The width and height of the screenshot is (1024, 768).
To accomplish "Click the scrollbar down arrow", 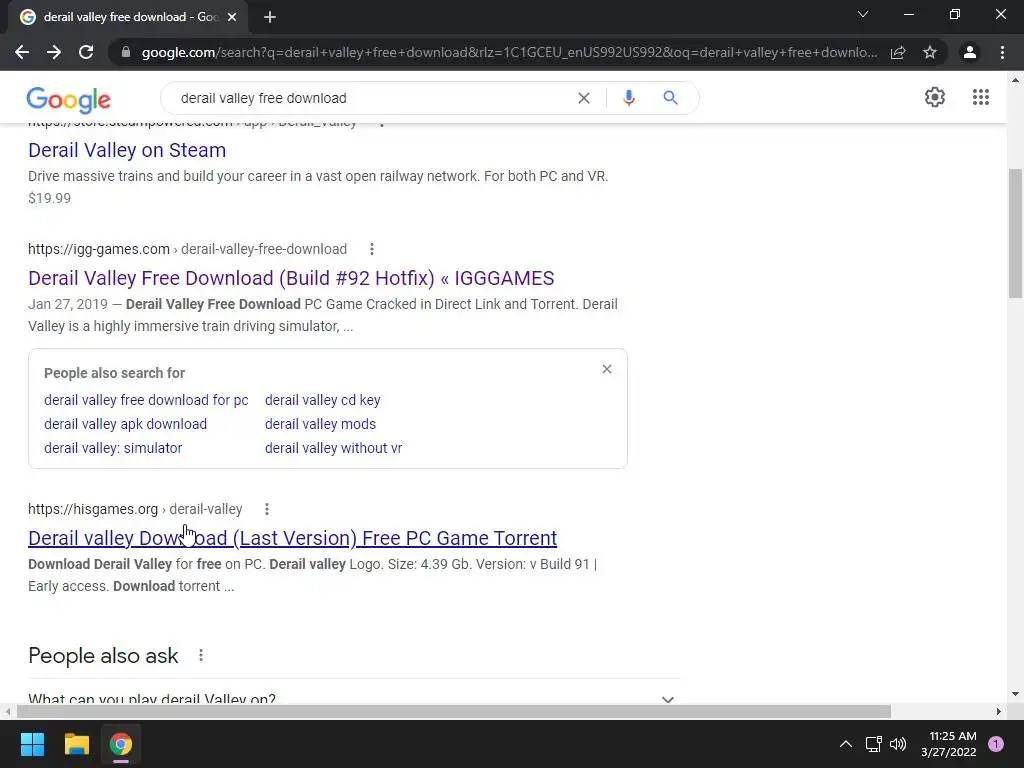I will click(x=1015, y=694).
